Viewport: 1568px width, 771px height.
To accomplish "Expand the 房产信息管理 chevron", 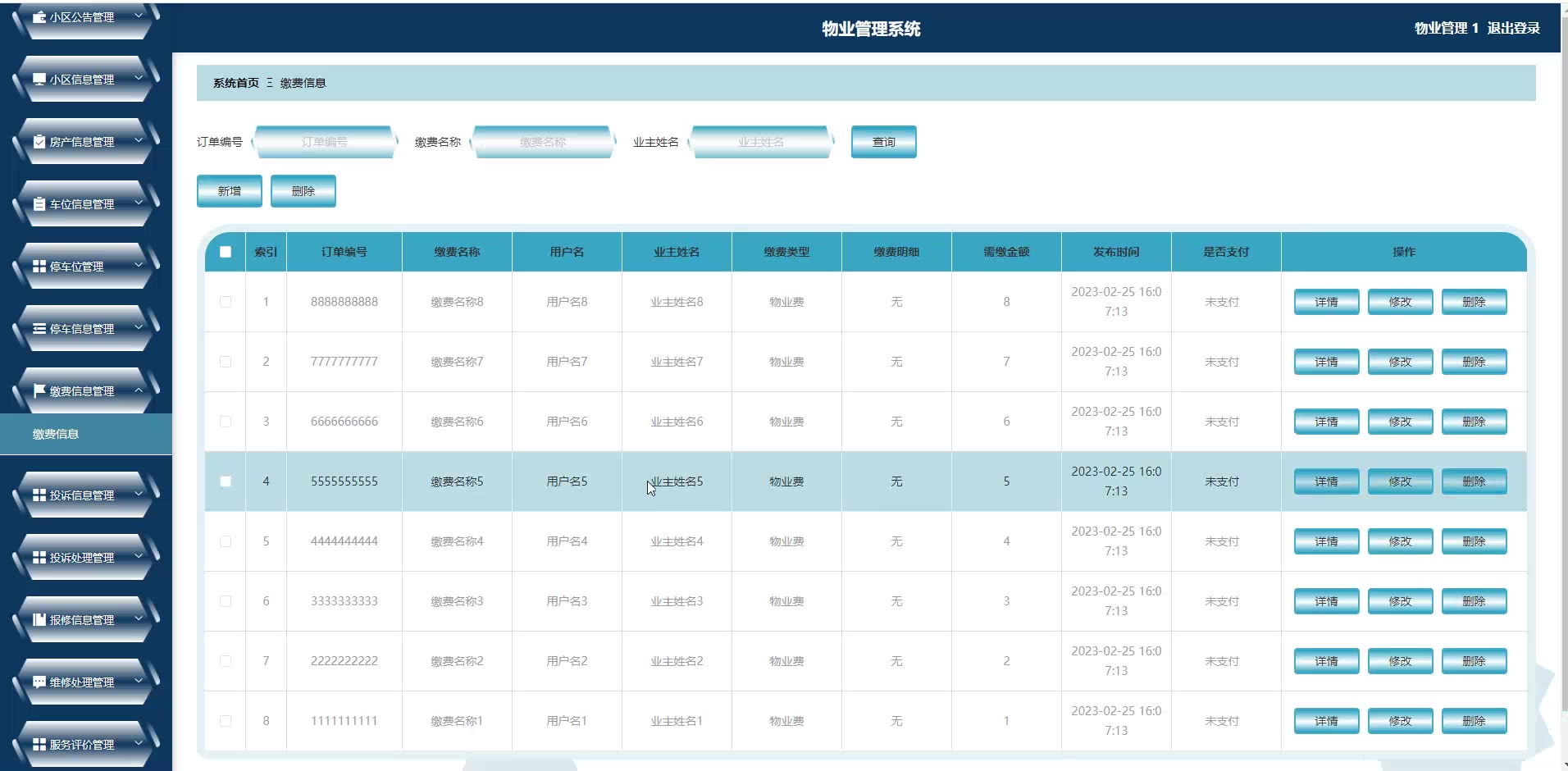I will (139, 140).
